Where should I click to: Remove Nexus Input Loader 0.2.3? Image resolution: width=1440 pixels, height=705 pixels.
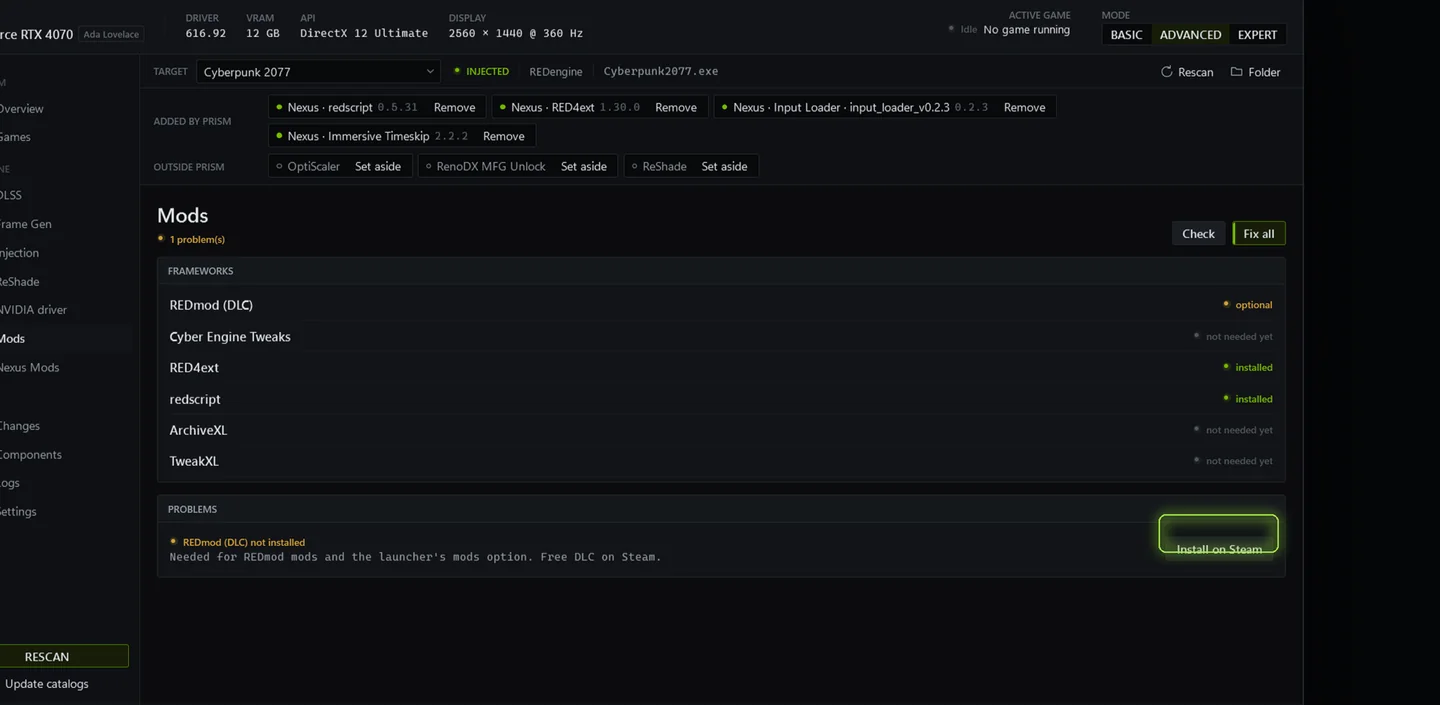1024,107
